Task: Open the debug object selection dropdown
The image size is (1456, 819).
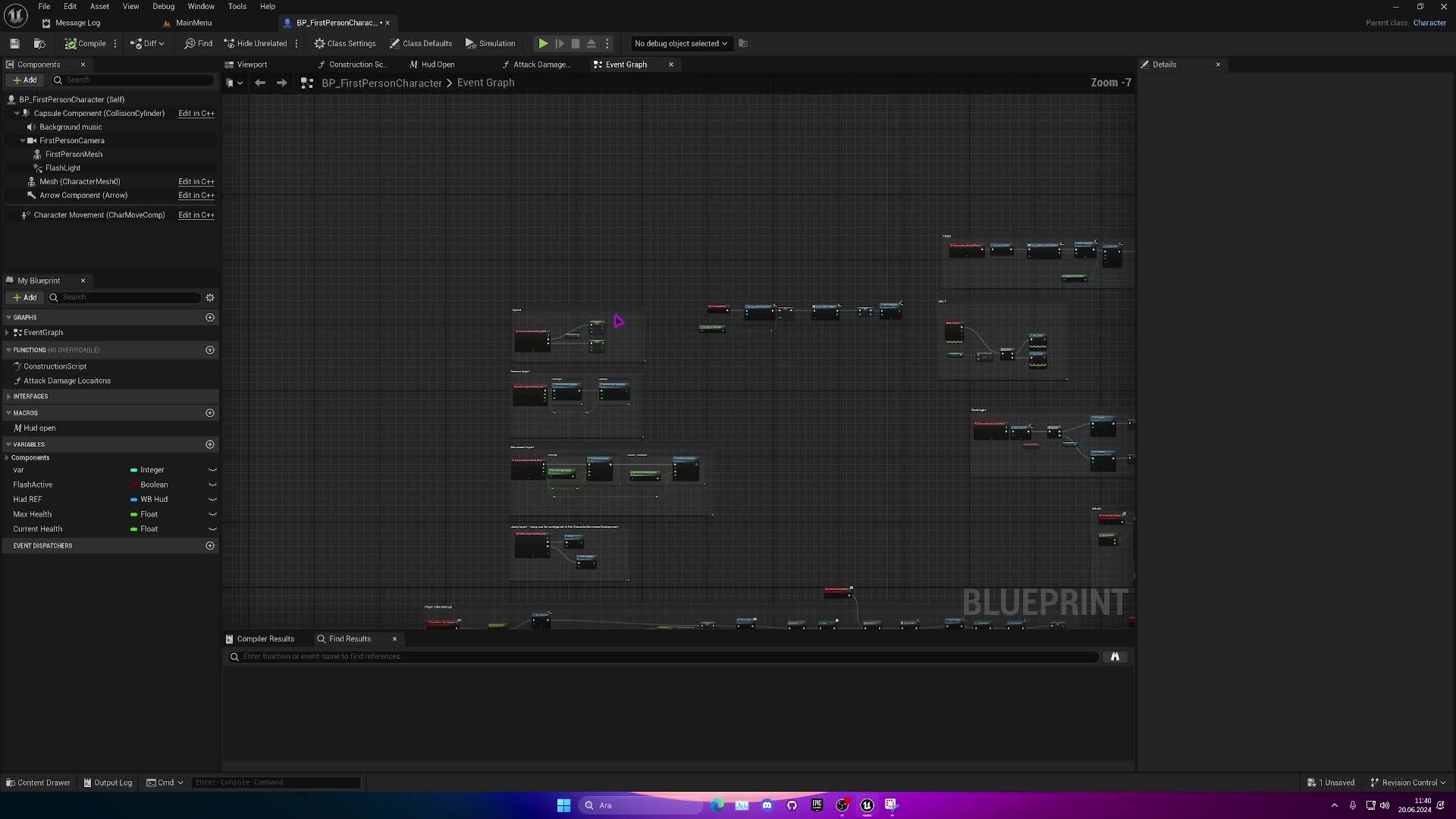Action: click(680, 43)
